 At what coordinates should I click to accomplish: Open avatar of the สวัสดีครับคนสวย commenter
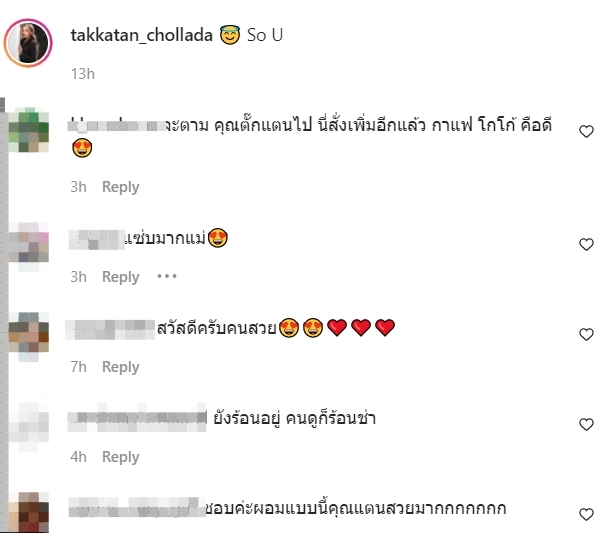[x=29, y=334]
